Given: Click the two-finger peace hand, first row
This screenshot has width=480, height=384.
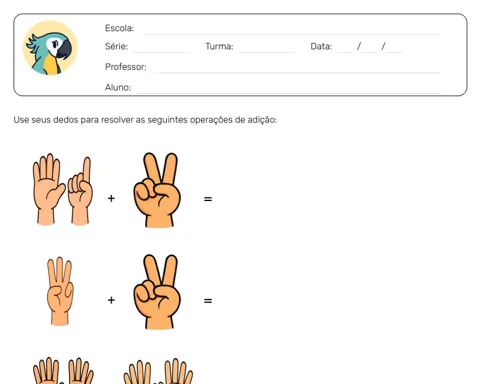Looking at the screenshot, I should click(157, 190).
